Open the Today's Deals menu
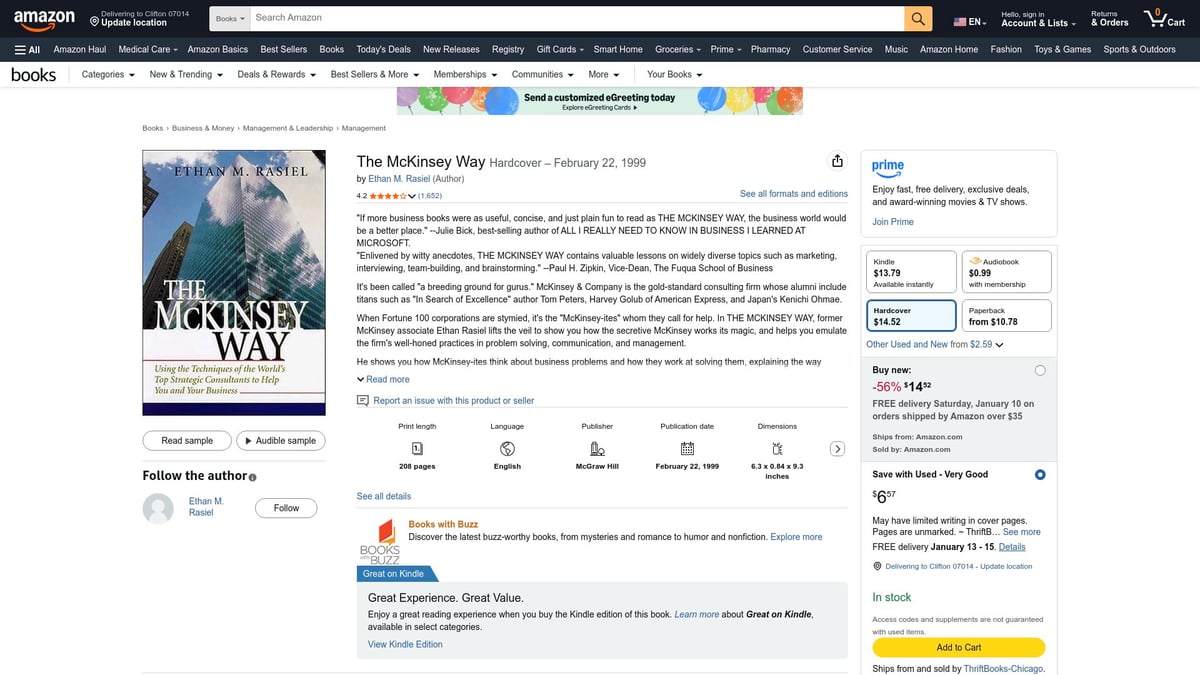Image resolution: width=1200 pixels, height=675 pixels. tap(383, 48)
